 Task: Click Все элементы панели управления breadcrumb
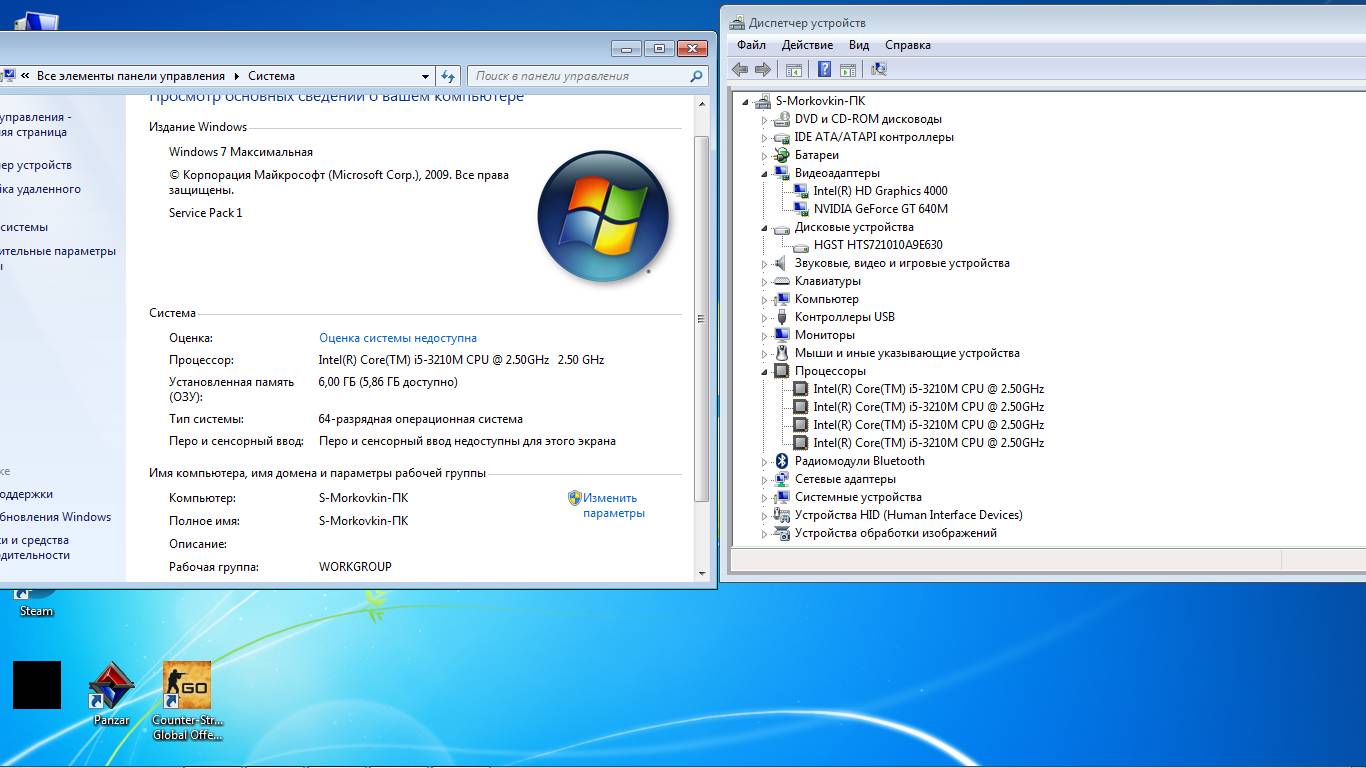[x=131, y=76]
